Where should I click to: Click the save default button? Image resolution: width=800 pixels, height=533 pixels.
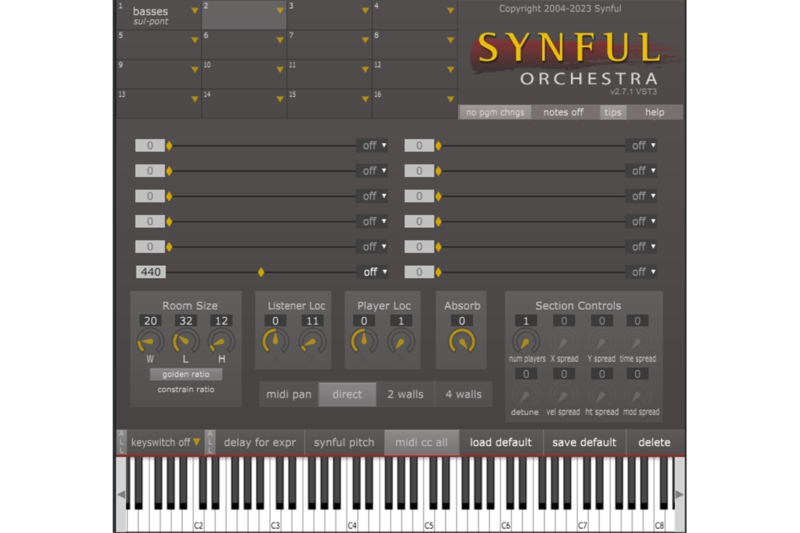pos(585,442)
